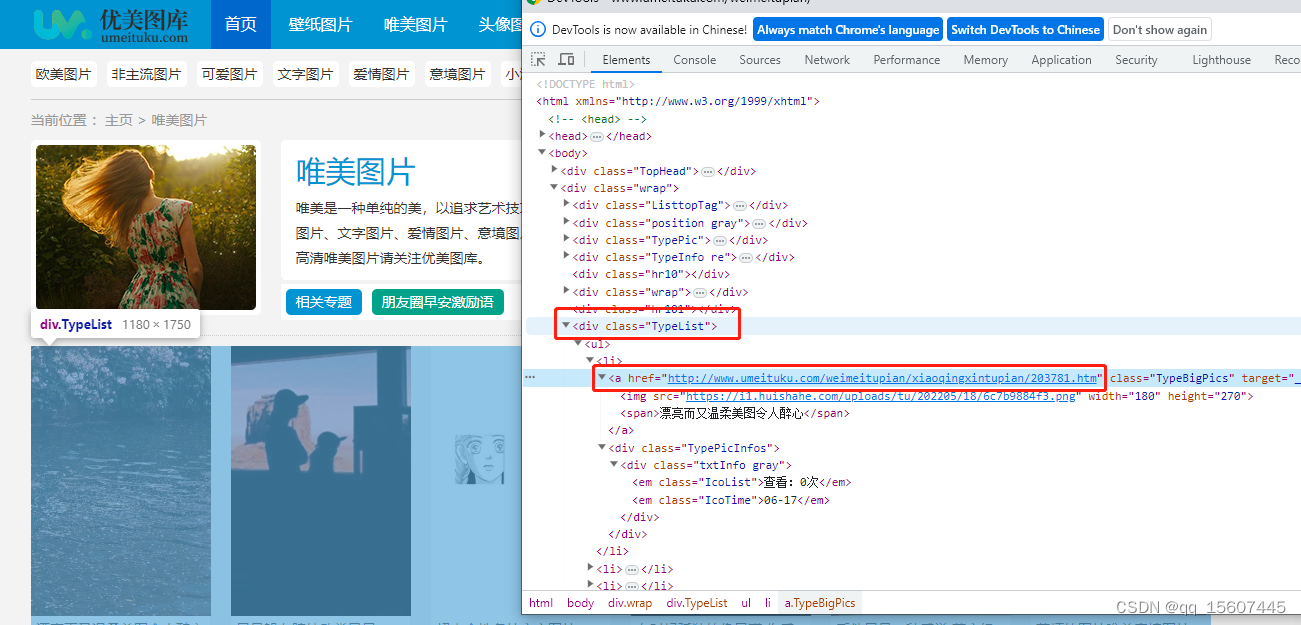Click the 壁纸图片 navigation item
Viewport: 1301px width, 625px height.
320,24
